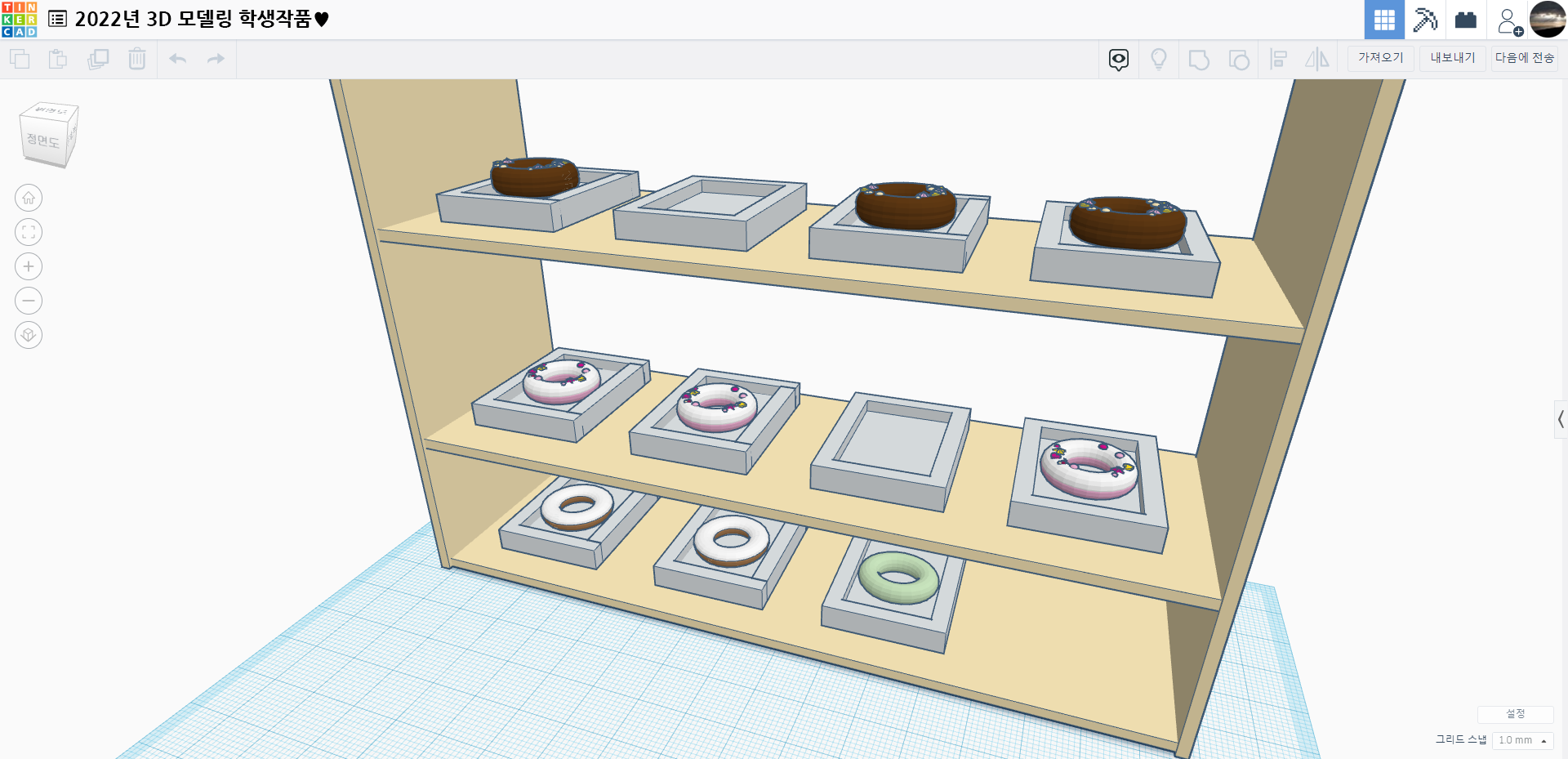This screenshot has width=1568, height=759.
Task: Toggle perspective/orthographic view cube icon
Action: point(29,335)
